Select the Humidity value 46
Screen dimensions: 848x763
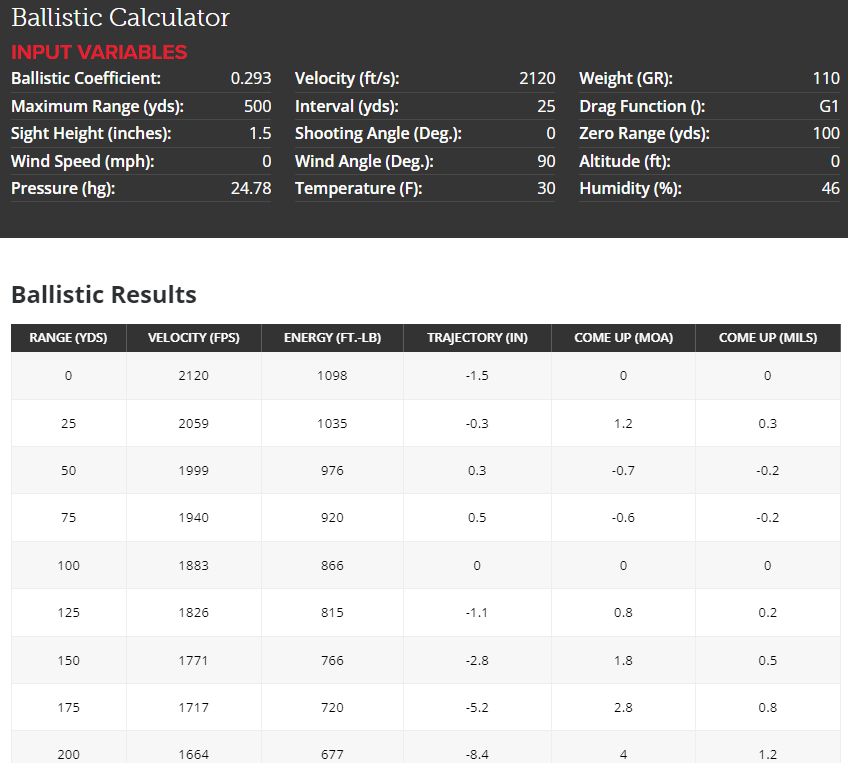830,188
